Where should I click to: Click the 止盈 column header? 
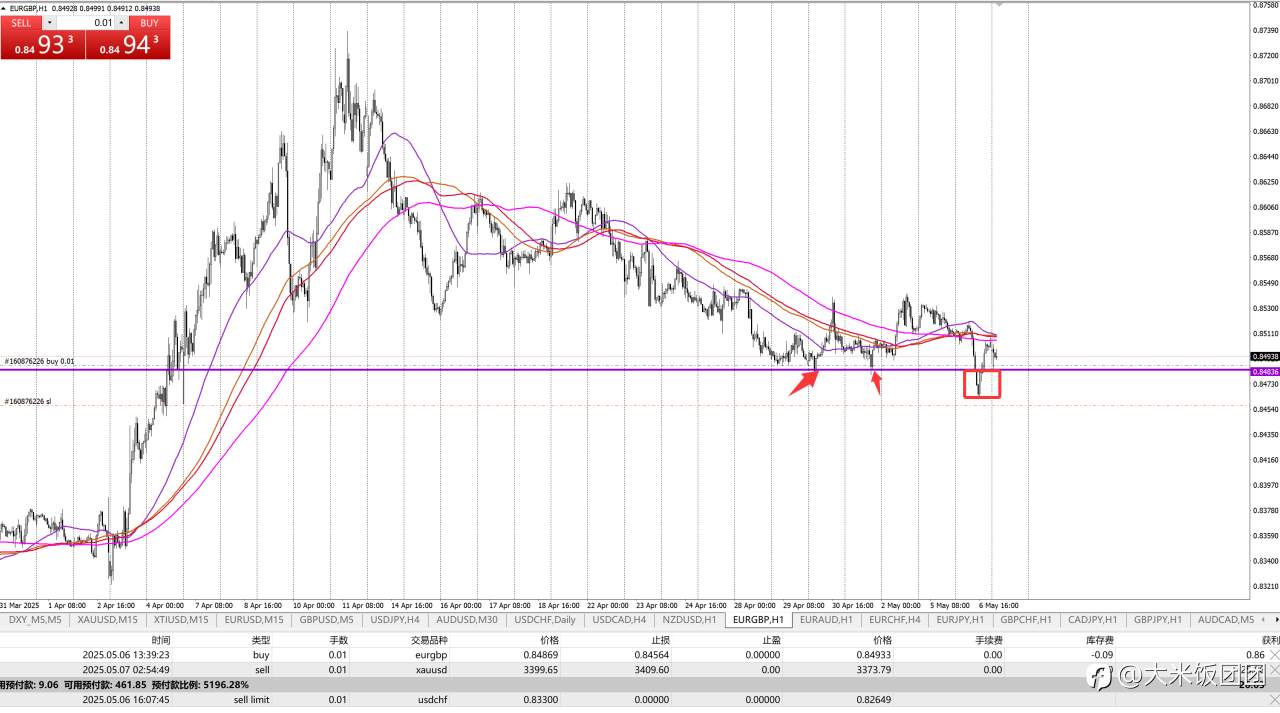point(771,640)
